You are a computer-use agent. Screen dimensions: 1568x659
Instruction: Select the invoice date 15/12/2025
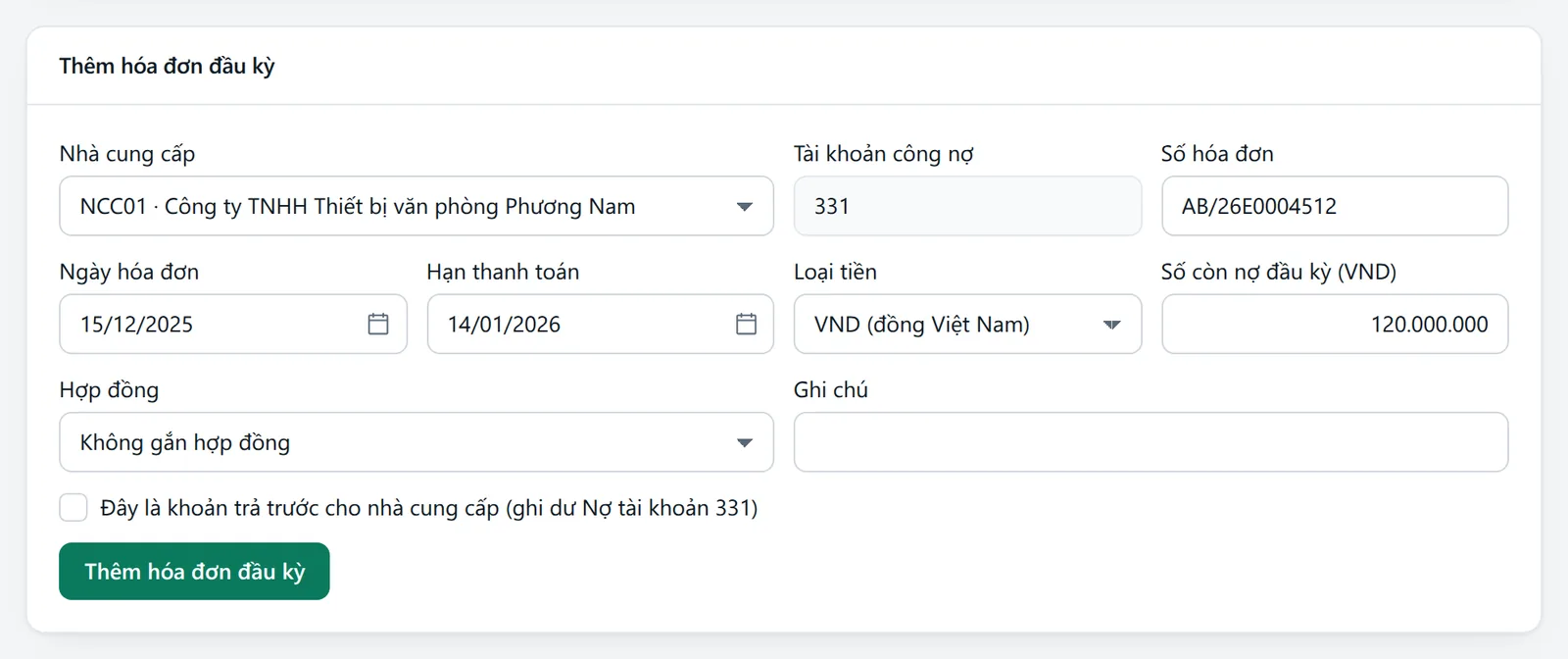point(136,325)
